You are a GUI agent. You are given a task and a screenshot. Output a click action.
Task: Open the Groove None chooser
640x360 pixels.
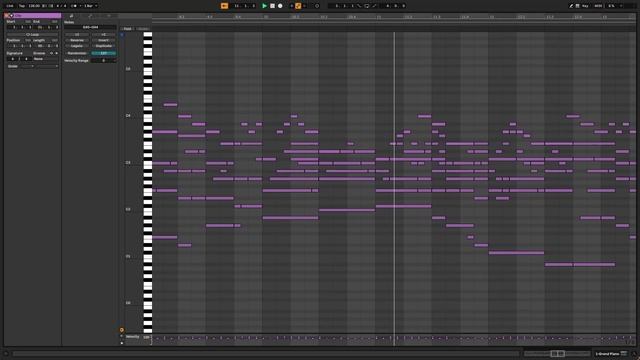pos(45,59)
